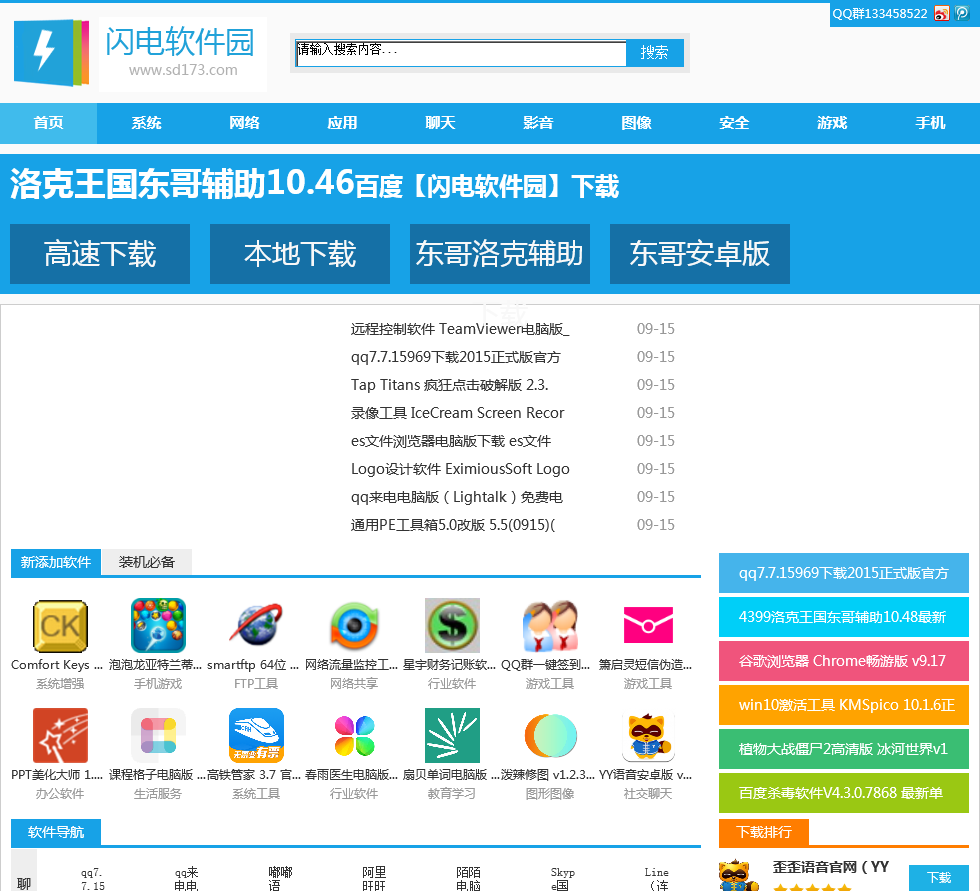Open the Comfort Keys CK icon

(x=60, y=625)
